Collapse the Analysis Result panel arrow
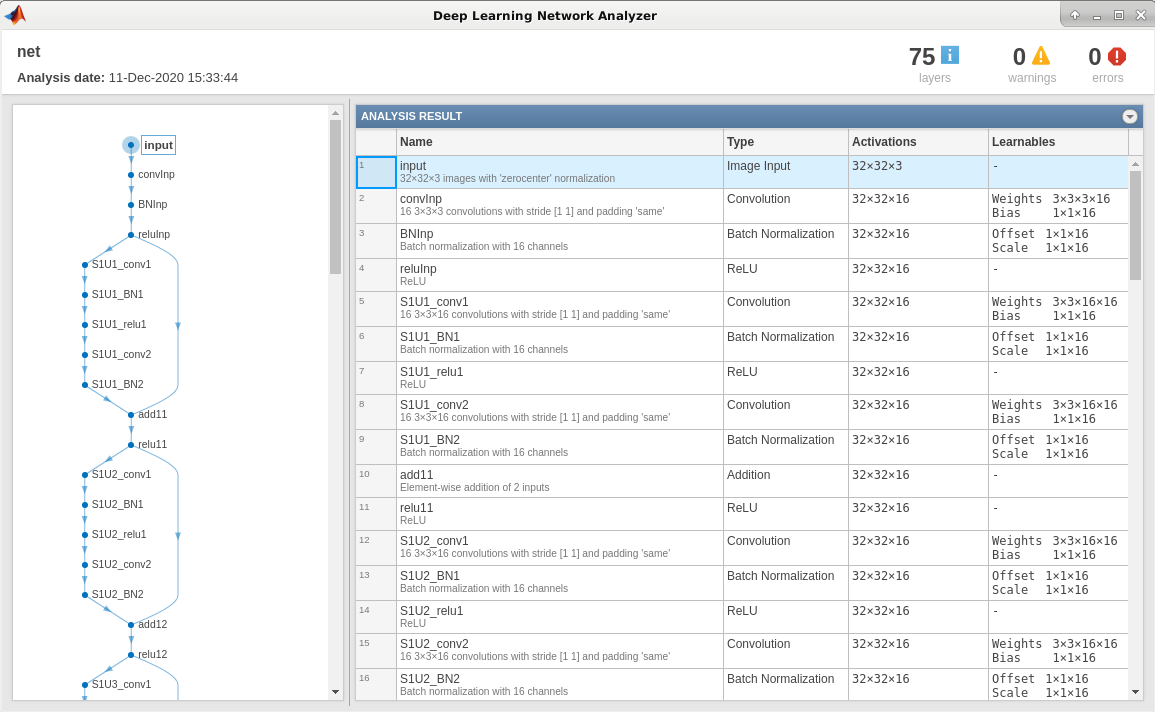Image resolution: width=1155 pixels, height=712 pixels. 1129,116
